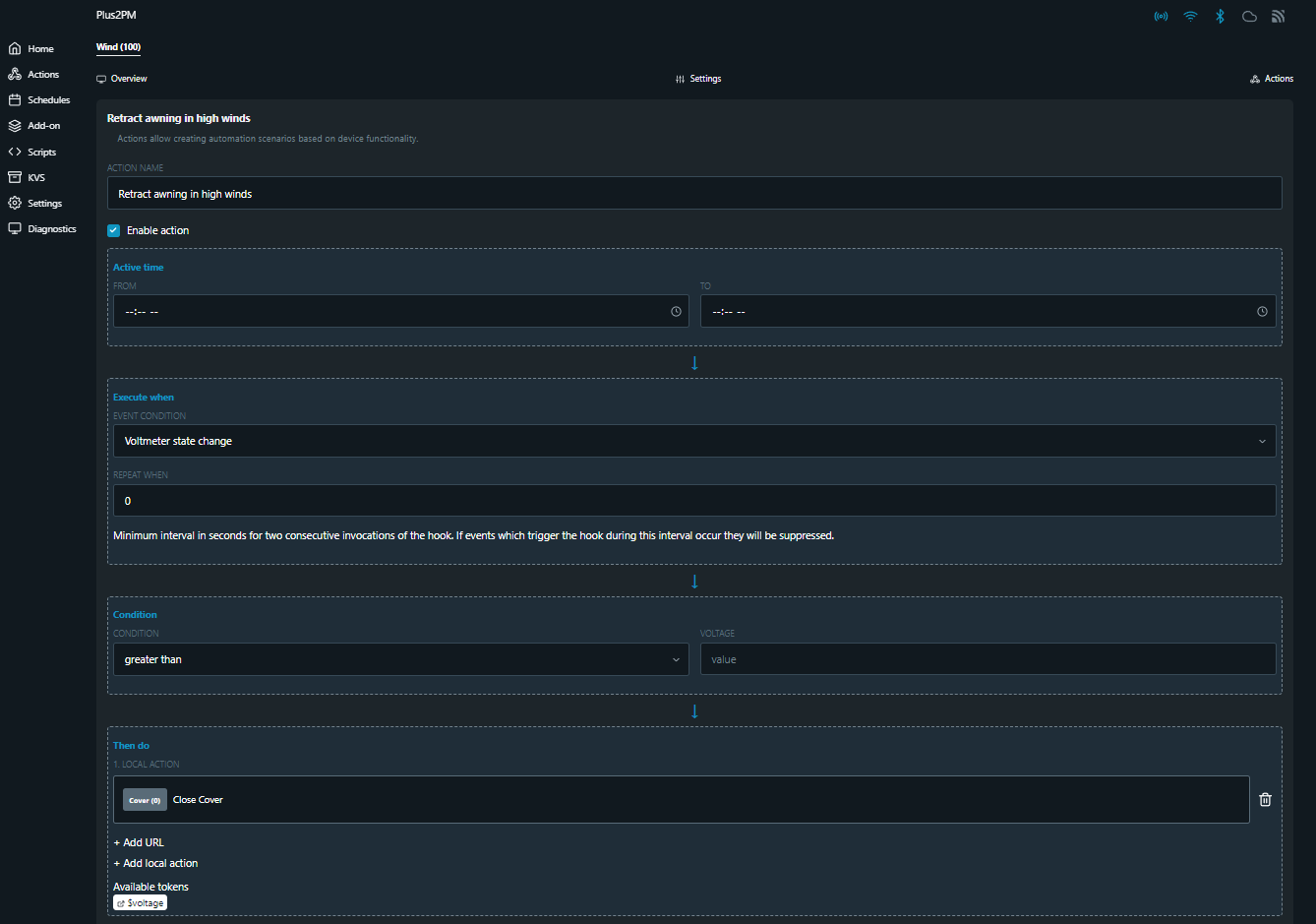Click the Wi-Fi status icon
The height and width of the screenshot is (924, 1316).
coord(1190,17)
